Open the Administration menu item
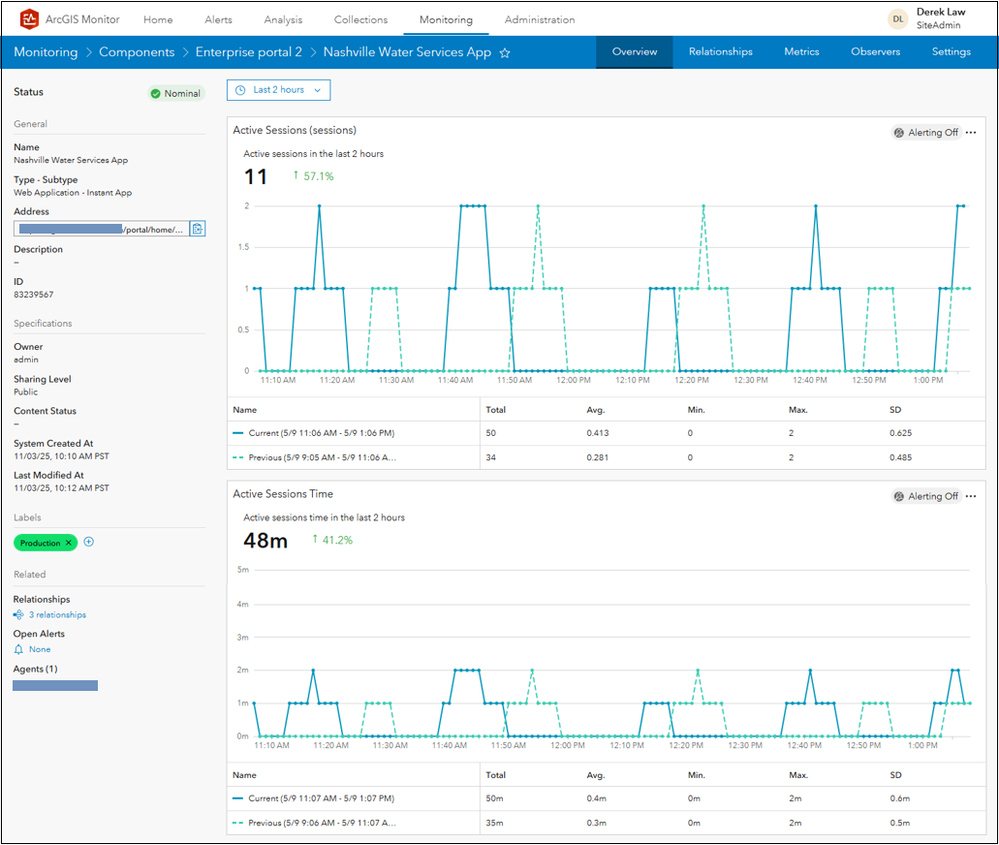Image resolution: width=999 pixels, height=845 pixels. click(x=540, y=20)
